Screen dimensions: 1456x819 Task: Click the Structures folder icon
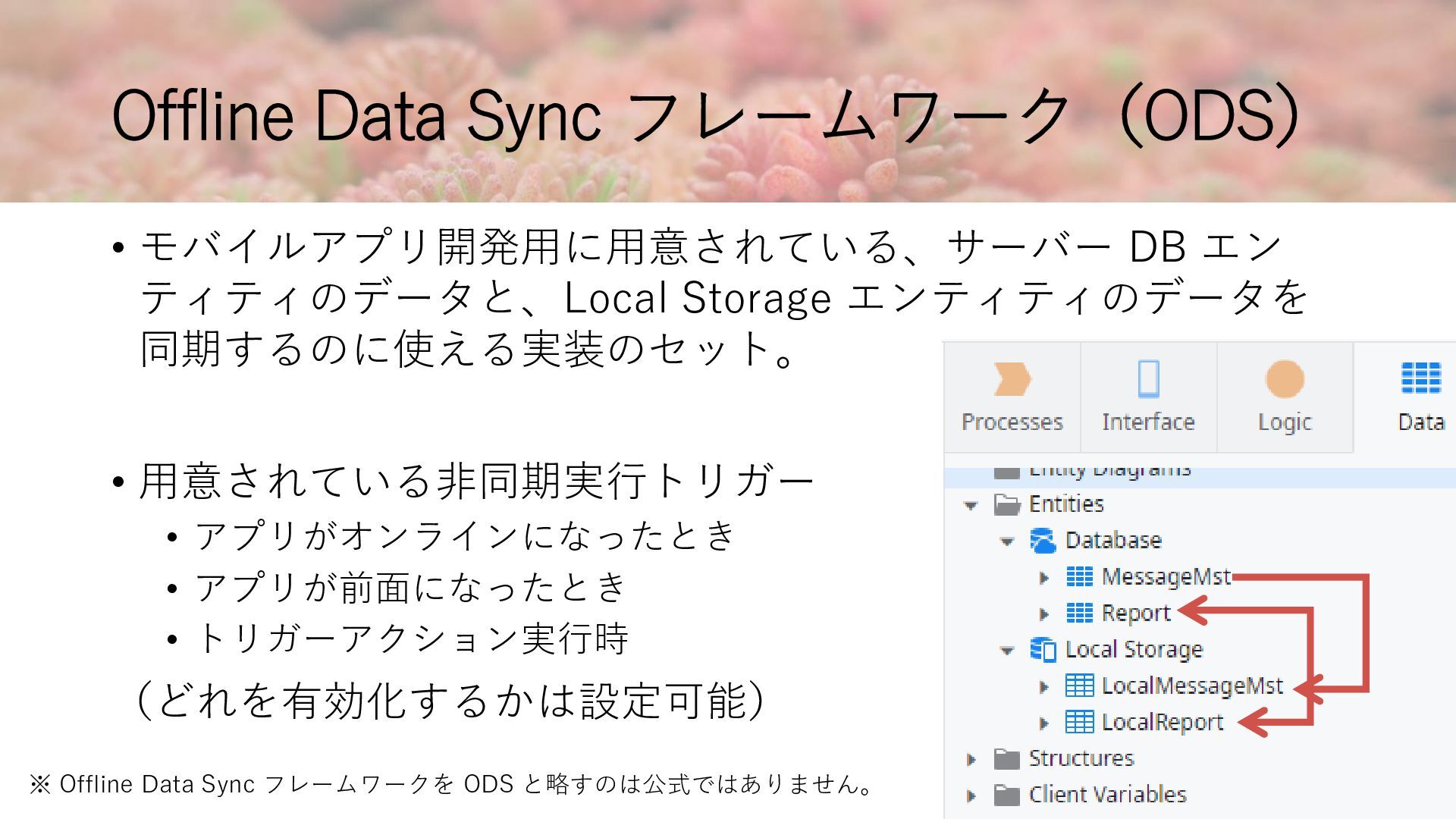1006,758
